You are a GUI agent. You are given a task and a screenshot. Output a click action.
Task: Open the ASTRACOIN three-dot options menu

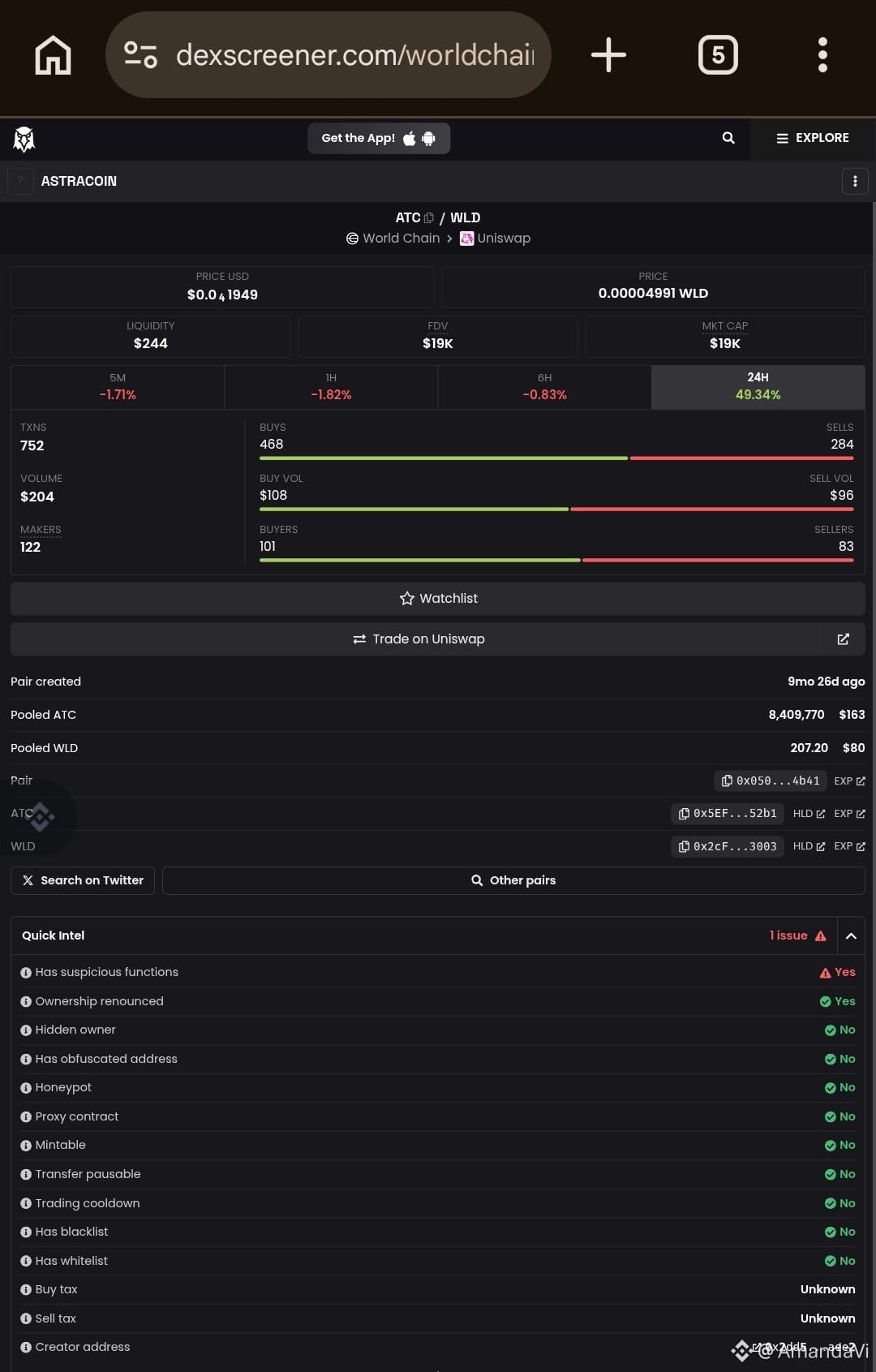(855, 181)
